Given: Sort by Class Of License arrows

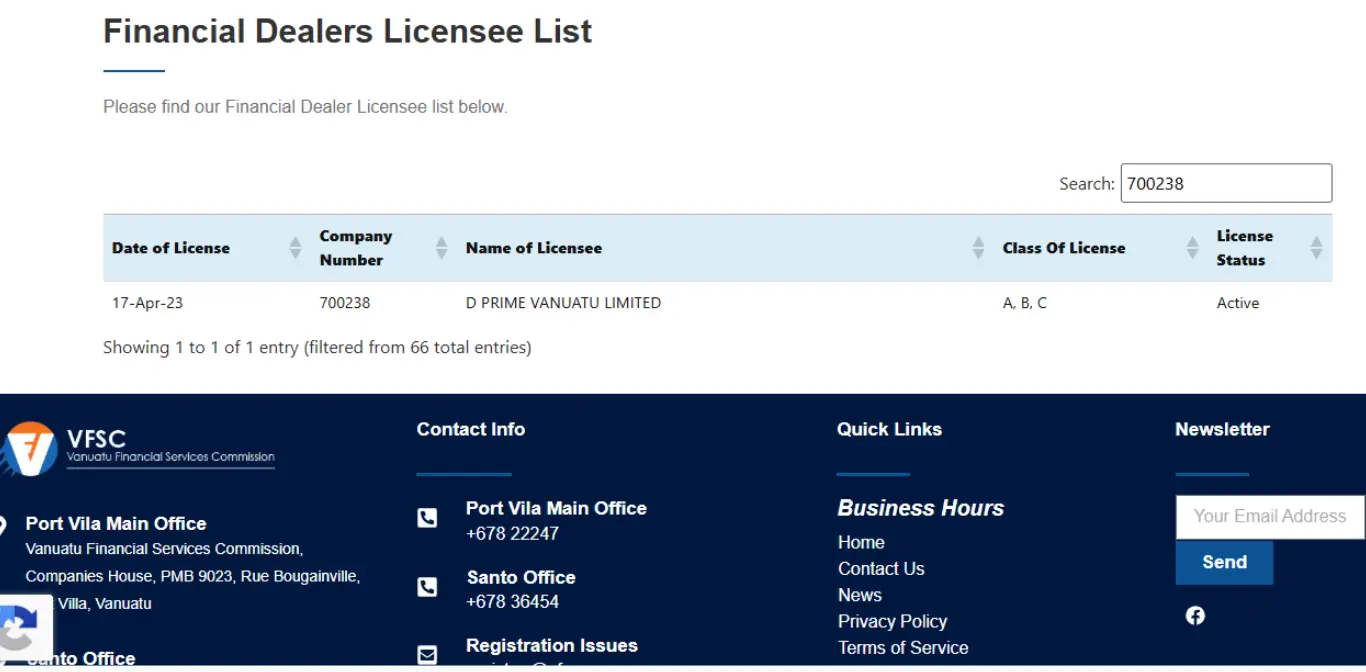Looking at the screenshot, I should coord(1192,248).
